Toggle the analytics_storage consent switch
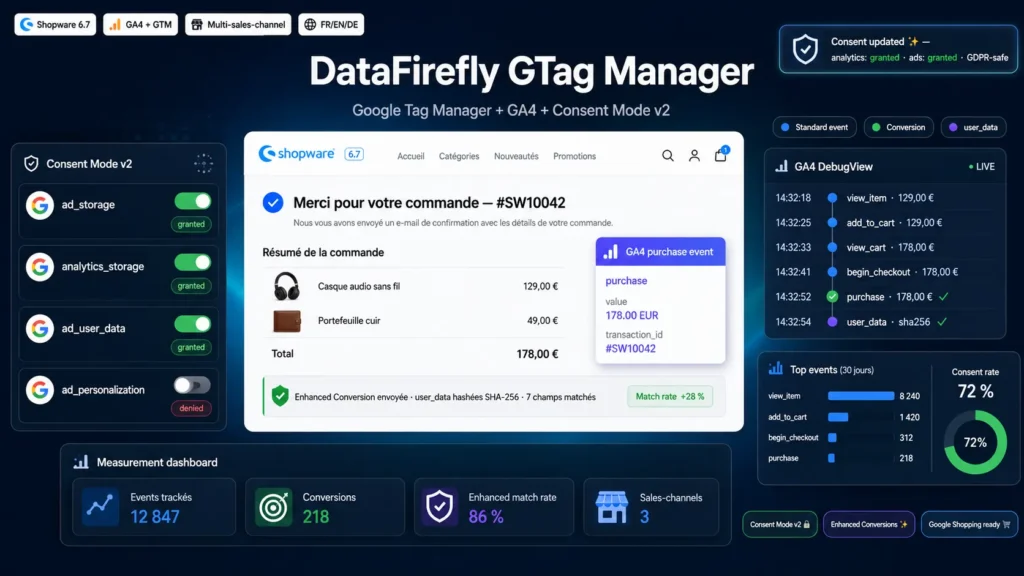This screenshot has height=576, width=1024. tap(193, 263)
